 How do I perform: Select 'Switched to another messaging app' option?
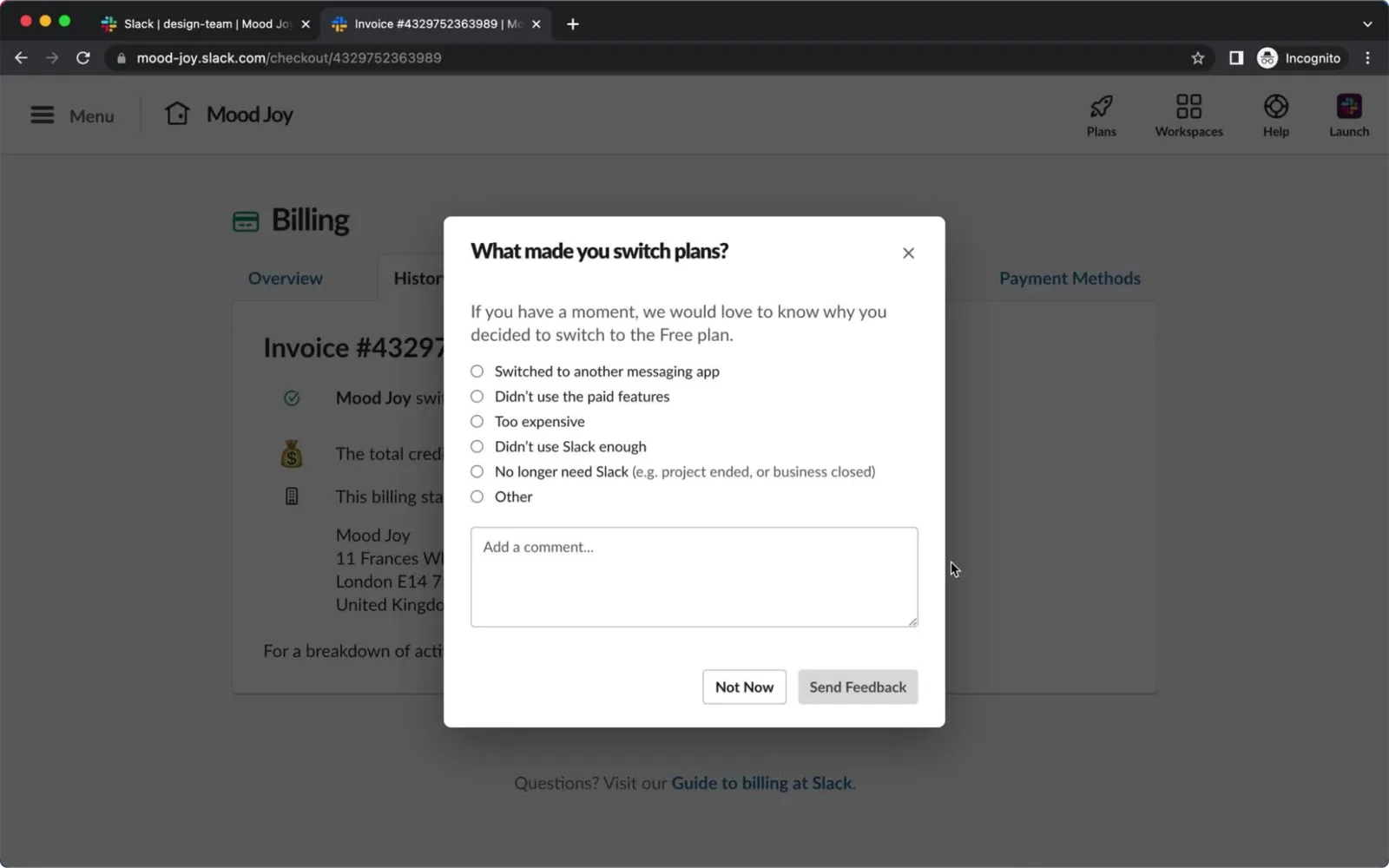(477, 372)
